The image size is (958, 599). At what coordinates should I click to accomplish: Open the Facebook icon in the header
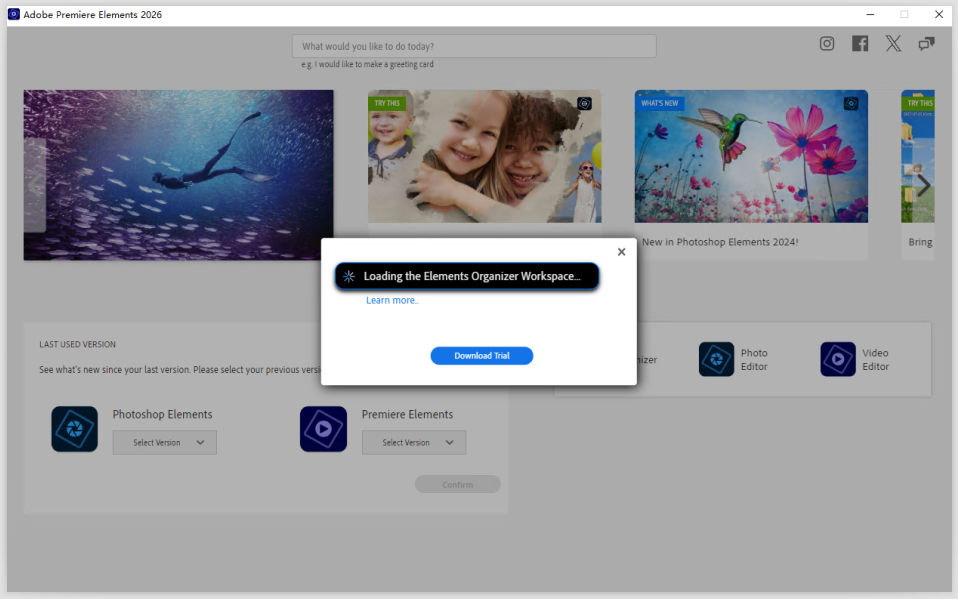[x=859, y=44]
